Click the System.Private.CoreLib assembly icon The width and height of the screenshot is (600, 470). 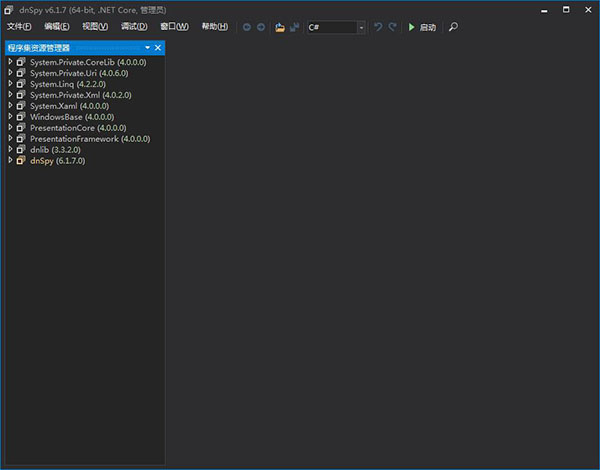pos(21,62)
